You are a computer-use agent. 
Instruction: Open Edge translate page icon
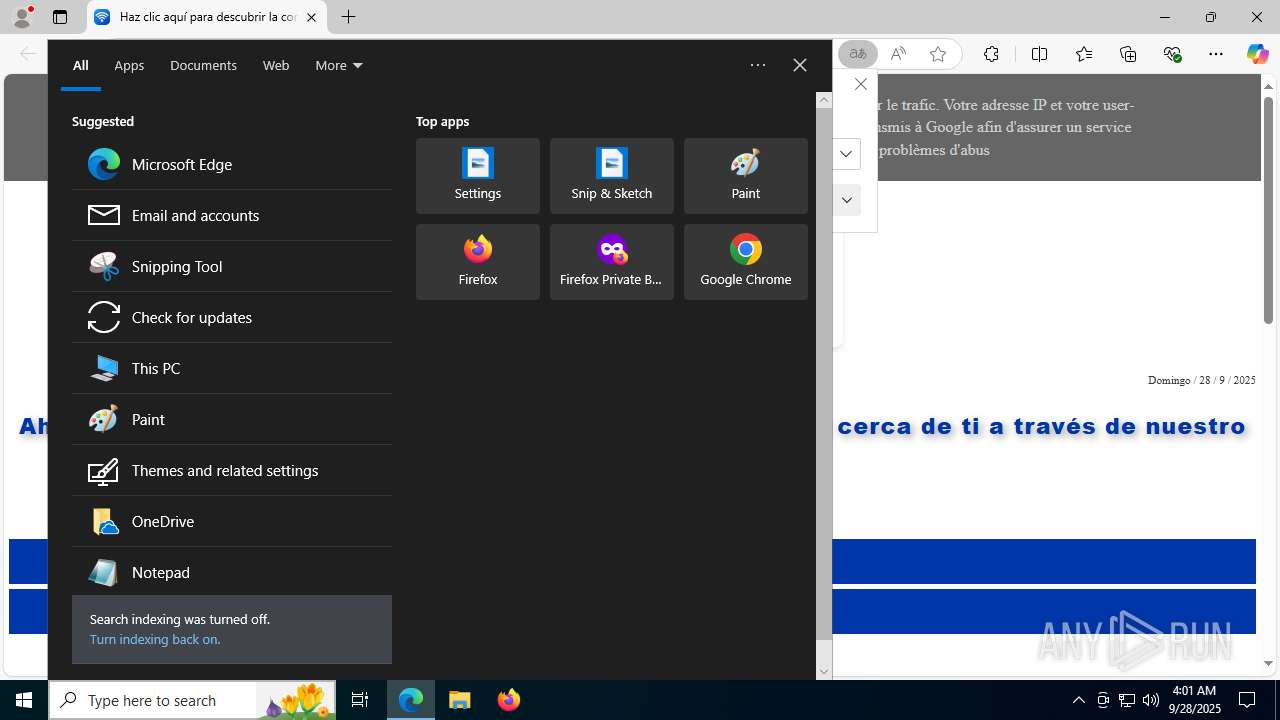(x=858, y=54)
